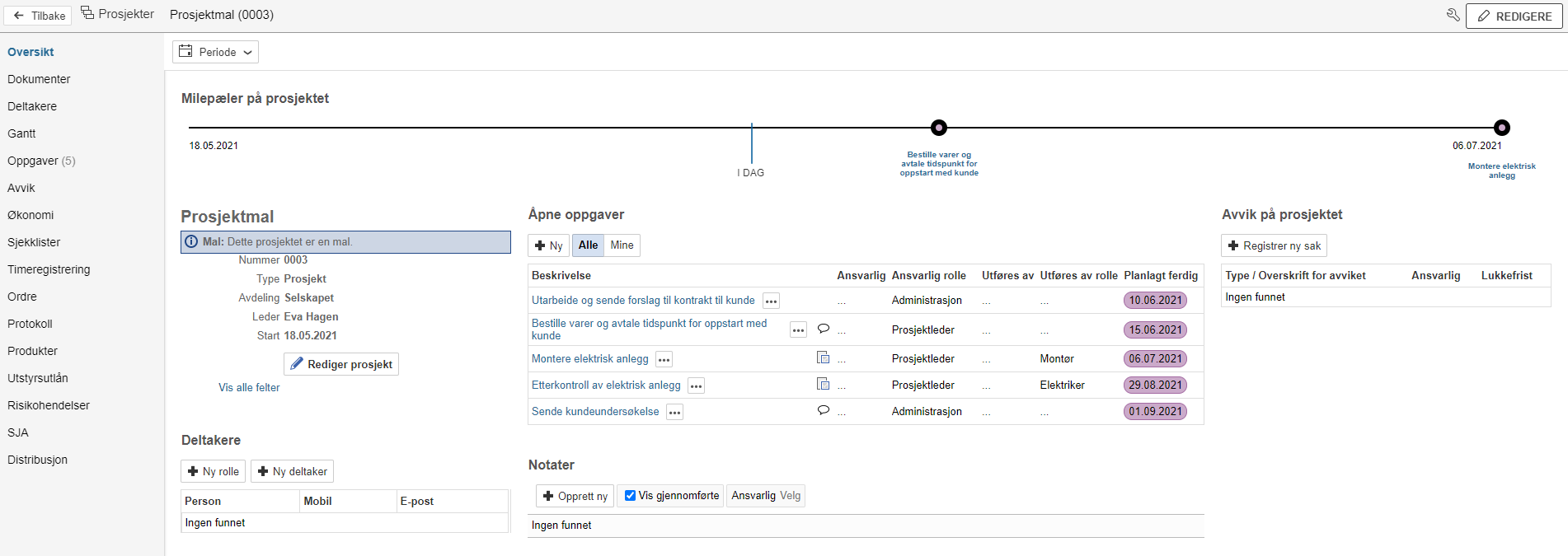Image resolution: width=1568 pixels, height=556 pixels.
Task: Open ellipsis menu for Etterkontroll task
Action: coord(696,386)
